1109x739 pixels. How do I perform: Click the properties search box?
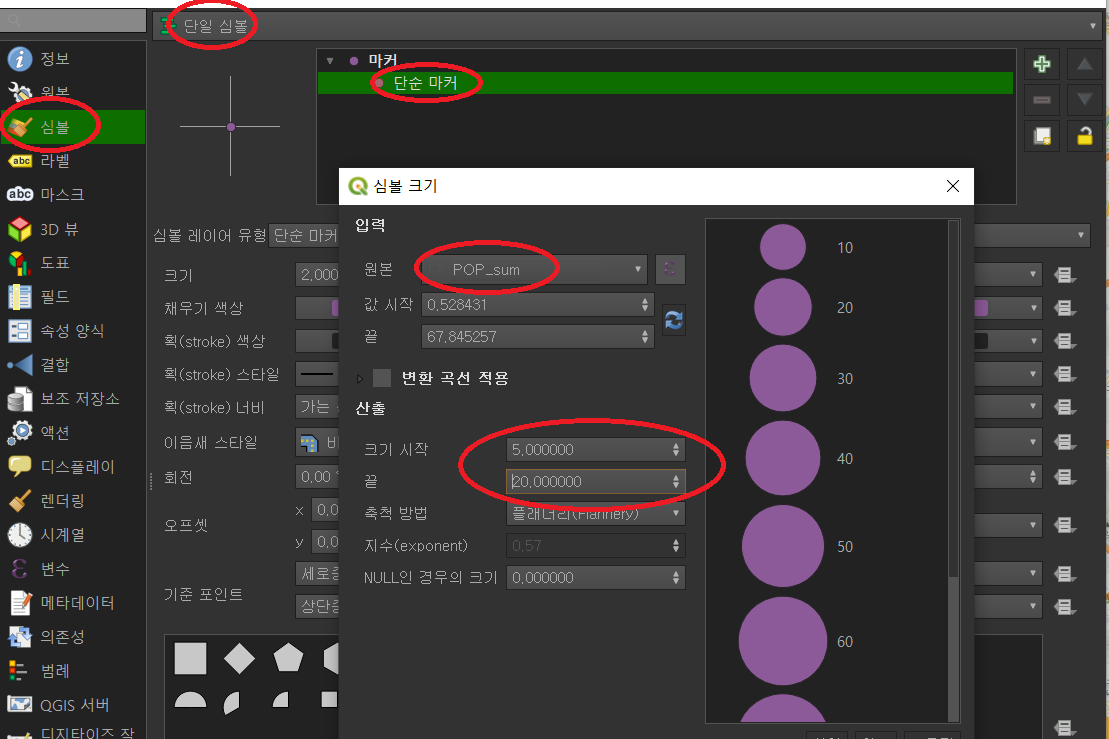[73, 21]
